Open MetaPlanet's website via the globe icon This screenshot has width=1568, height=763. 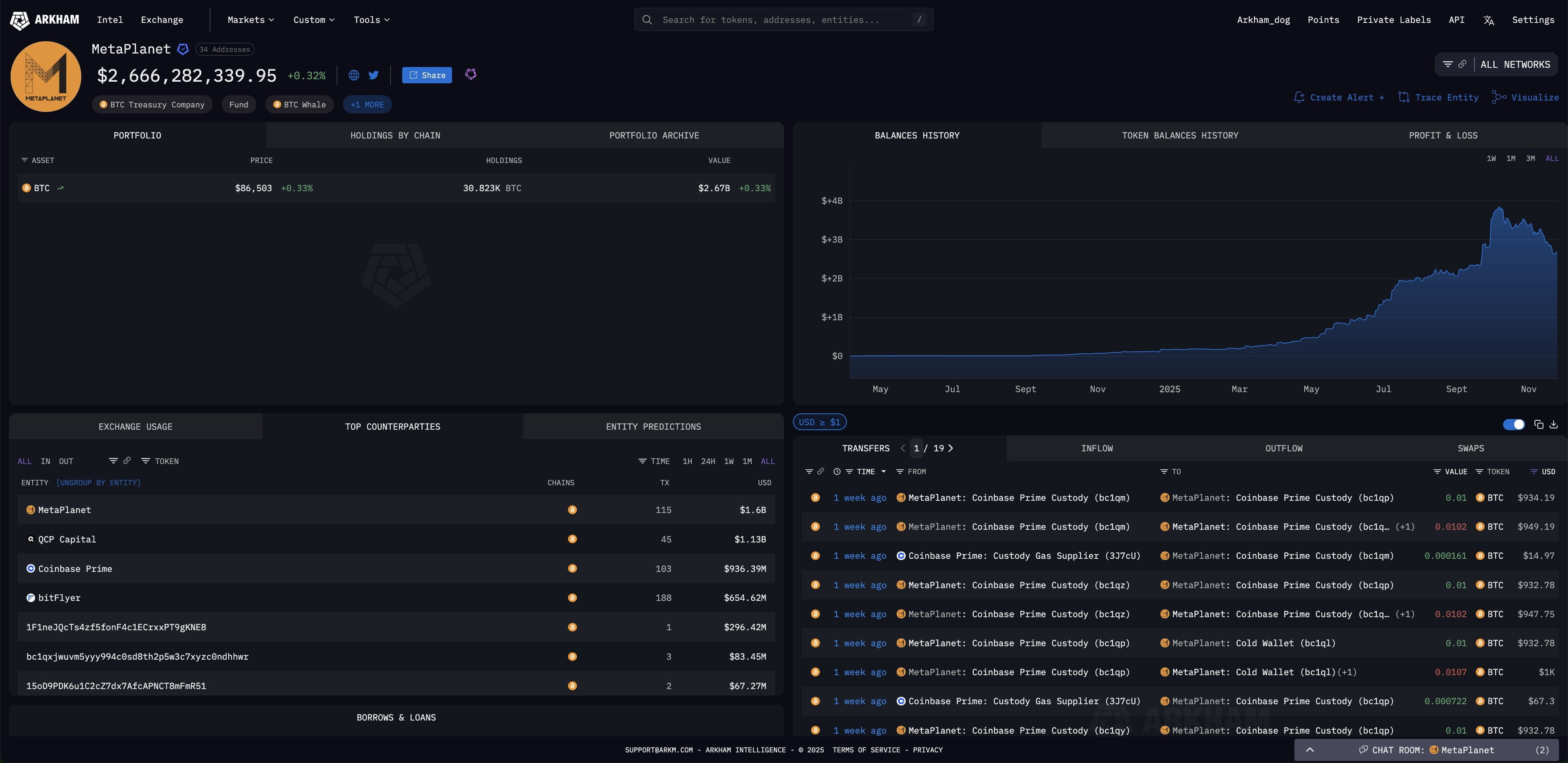point(354,76)
